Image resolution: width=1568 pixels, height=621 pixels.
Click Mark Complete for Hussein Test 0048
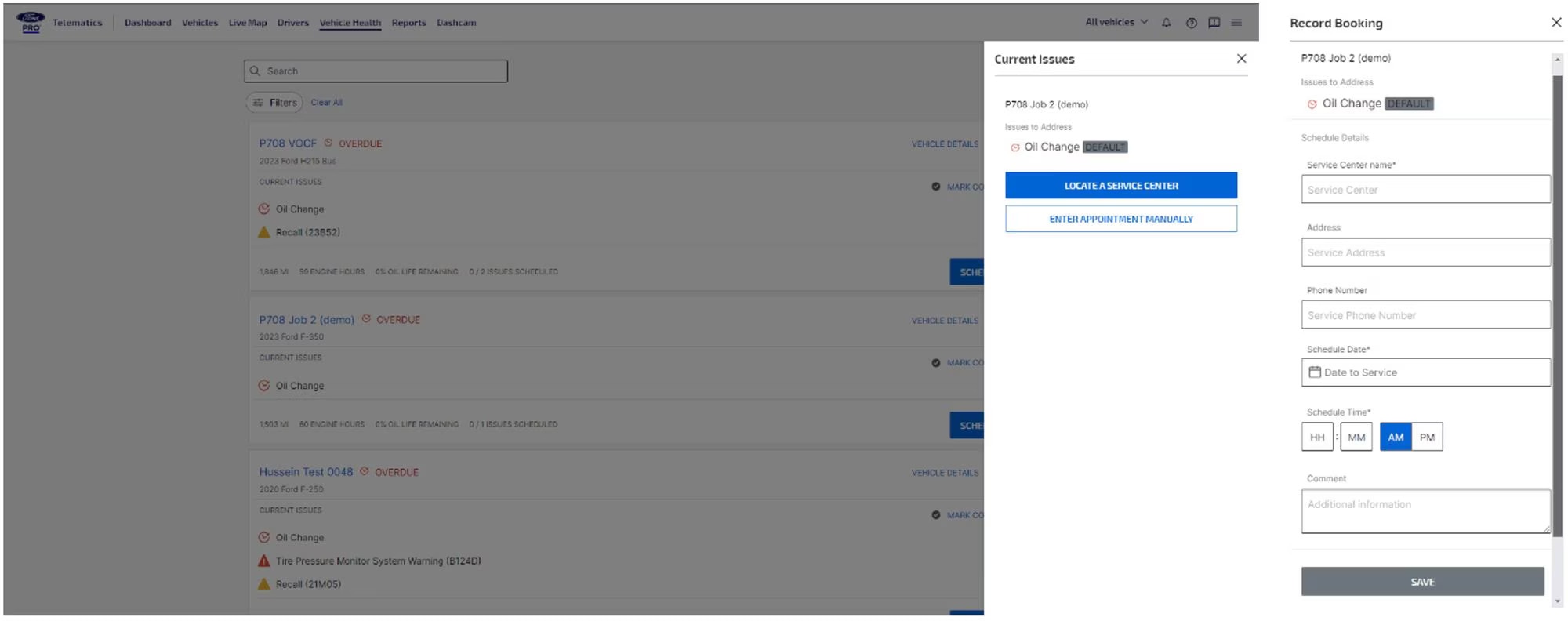click(957, 515)
